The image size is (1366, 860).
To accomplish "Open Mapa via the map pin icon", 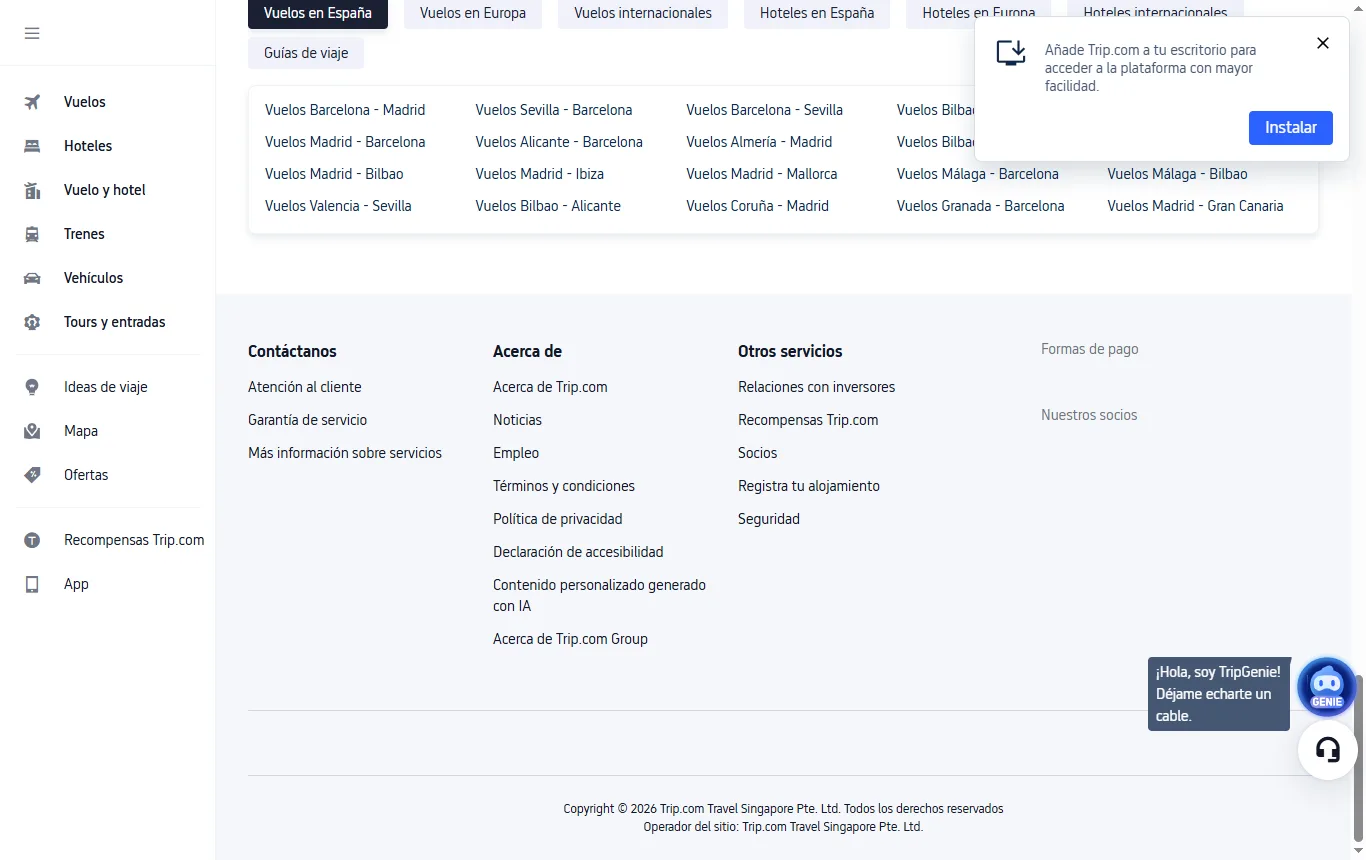I will 32,431.
